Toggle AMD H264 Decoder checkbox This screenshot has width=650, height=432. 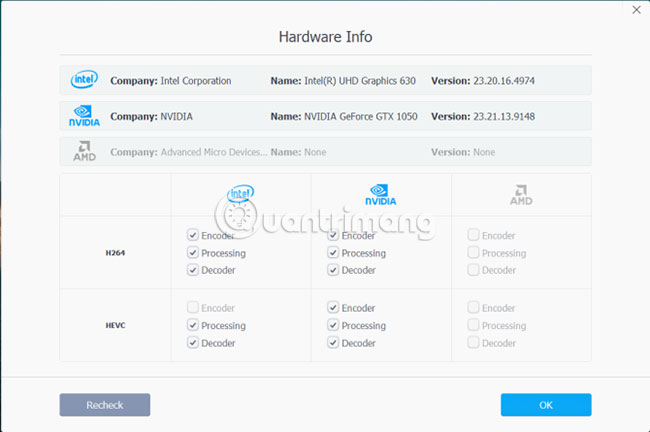(x=473, y=270)
